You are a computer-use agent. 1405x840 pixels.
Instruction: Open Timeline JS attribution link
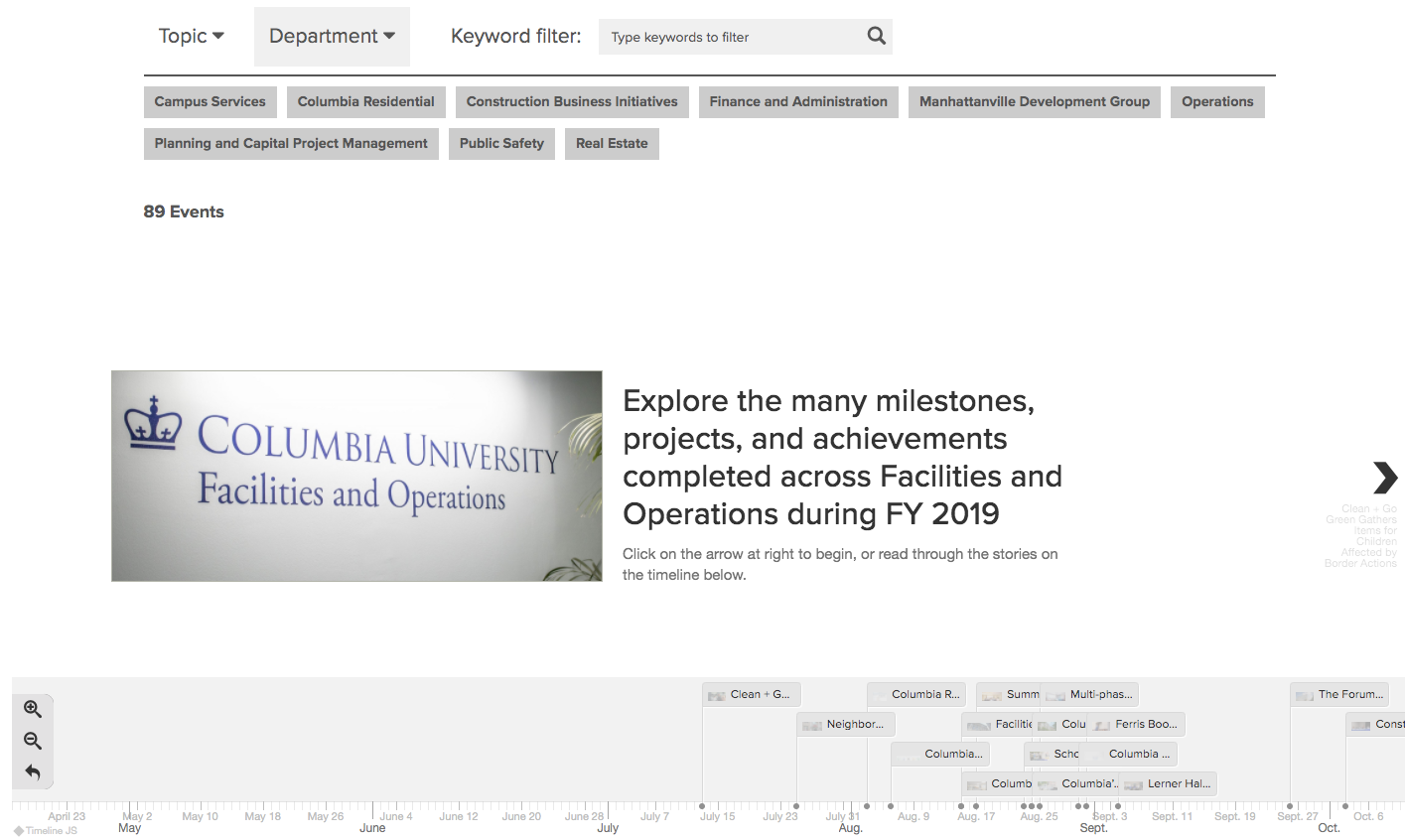tap(46, 831)
